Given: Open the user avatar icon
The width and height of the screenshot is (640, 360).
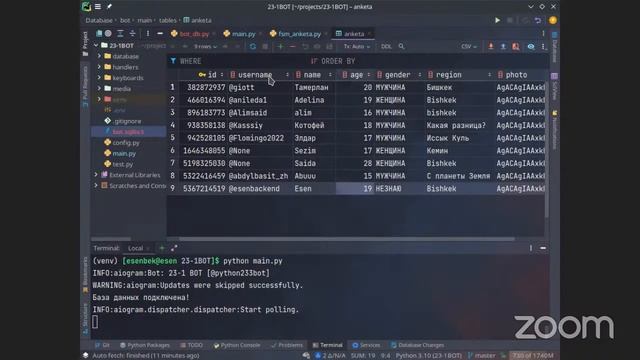Looking at the screenshot, I should click(x=553, y=20).
